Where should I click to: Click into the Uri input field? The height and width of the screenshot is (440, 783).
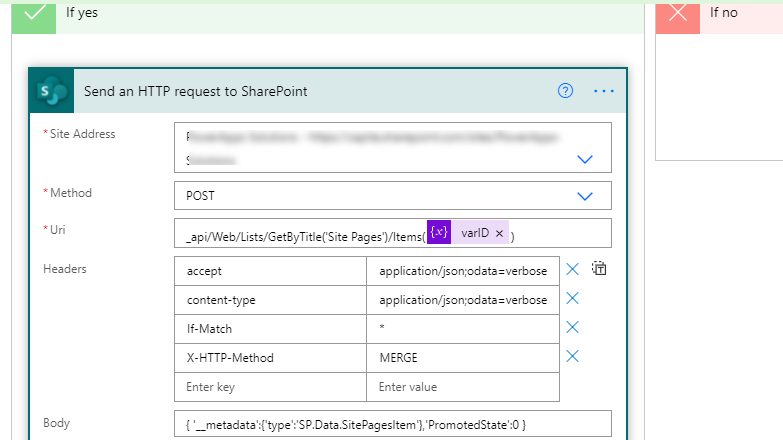point(392,233)
